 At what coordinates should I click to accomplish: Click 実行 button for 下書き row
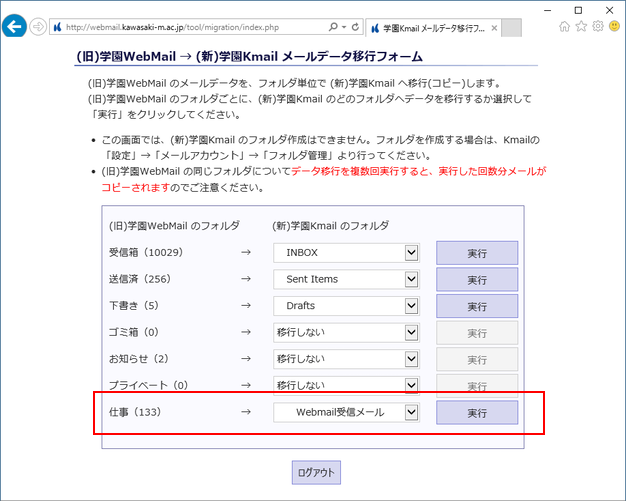coord(477,306)
